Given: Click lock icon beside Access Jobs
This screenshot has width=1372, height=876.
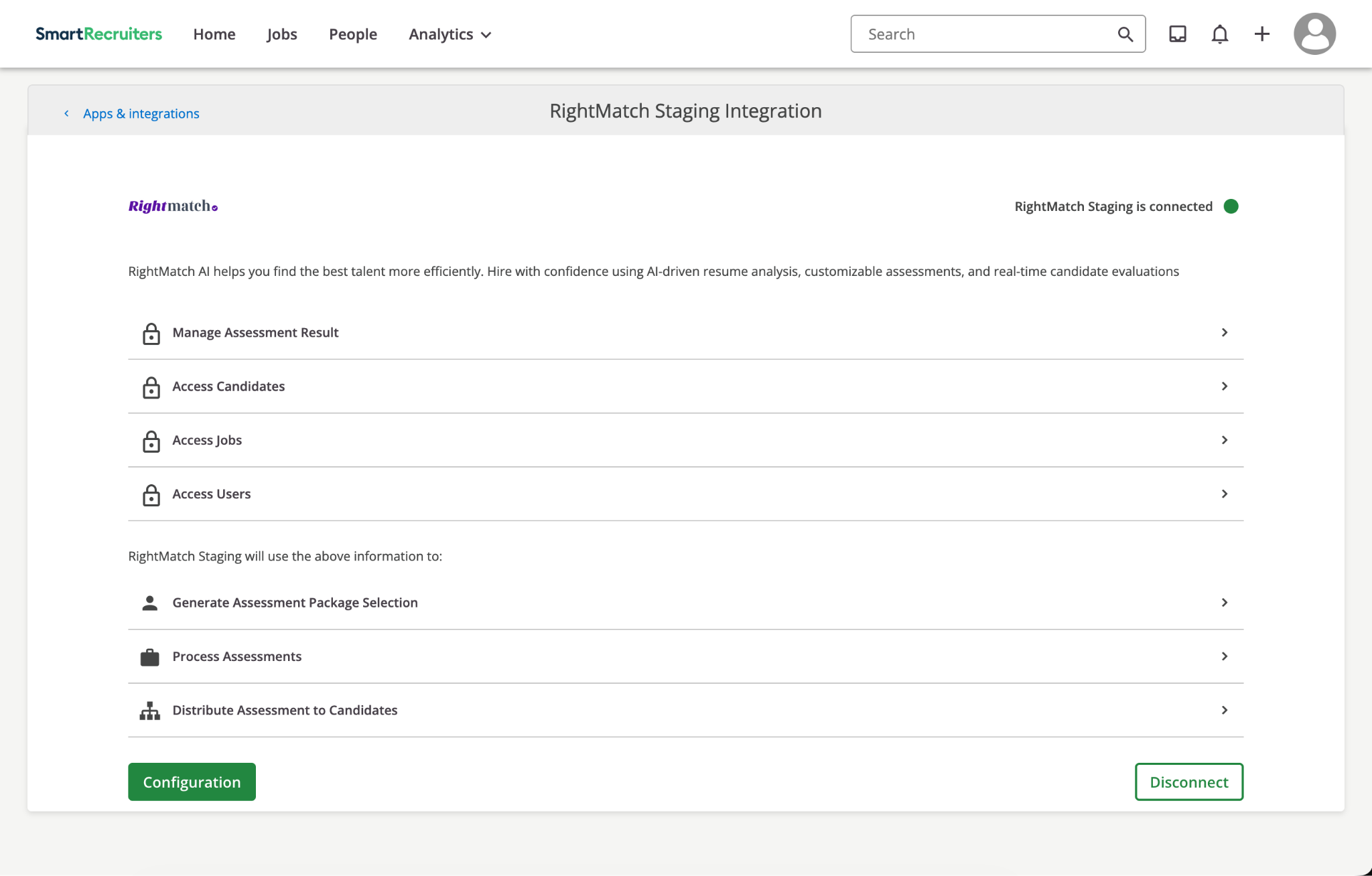Looking at the screenshot, I should coord(151,441).
